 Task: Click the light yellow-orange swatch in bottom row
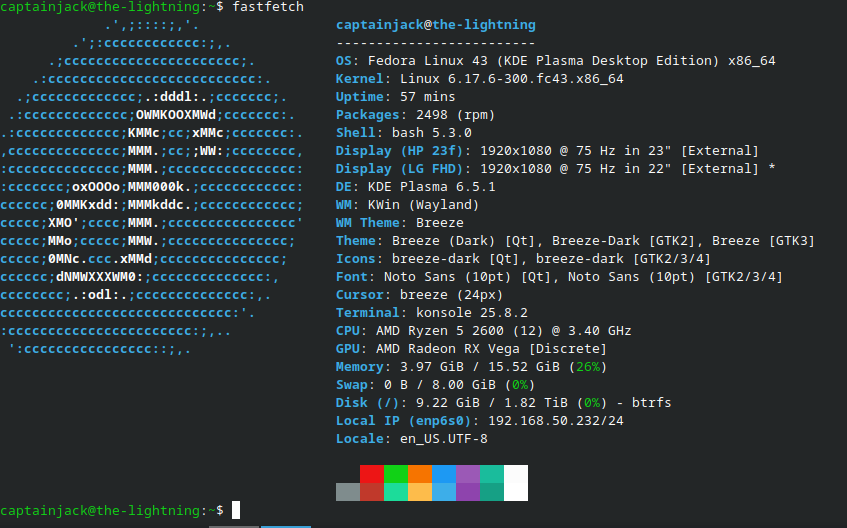tap(420, 492)
